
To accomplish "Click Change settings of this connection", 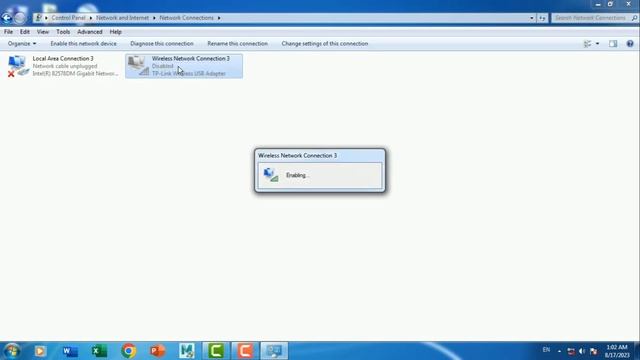I will tap(324, 44).
